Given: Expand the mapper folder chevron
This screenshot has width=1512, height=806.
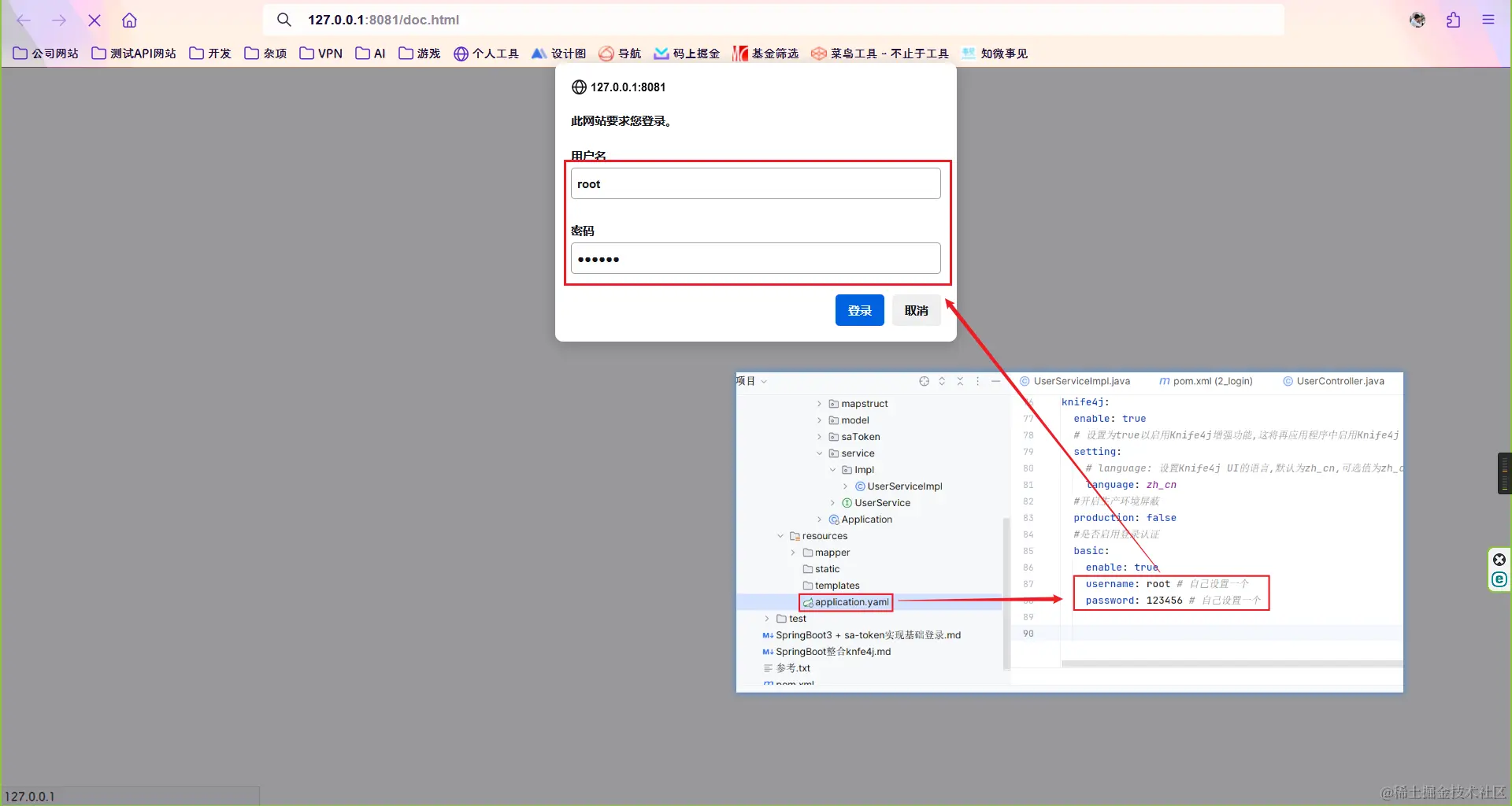Looking at the screenshot, I should 793,553.
